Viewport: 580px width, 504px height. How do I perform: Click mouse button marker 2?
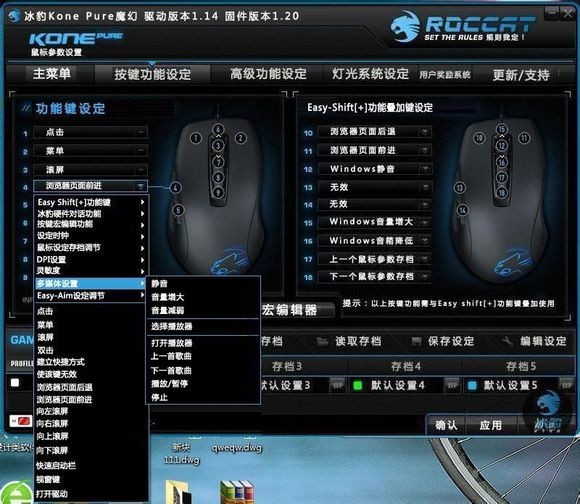pyautogui.click(x=241, y=139)
